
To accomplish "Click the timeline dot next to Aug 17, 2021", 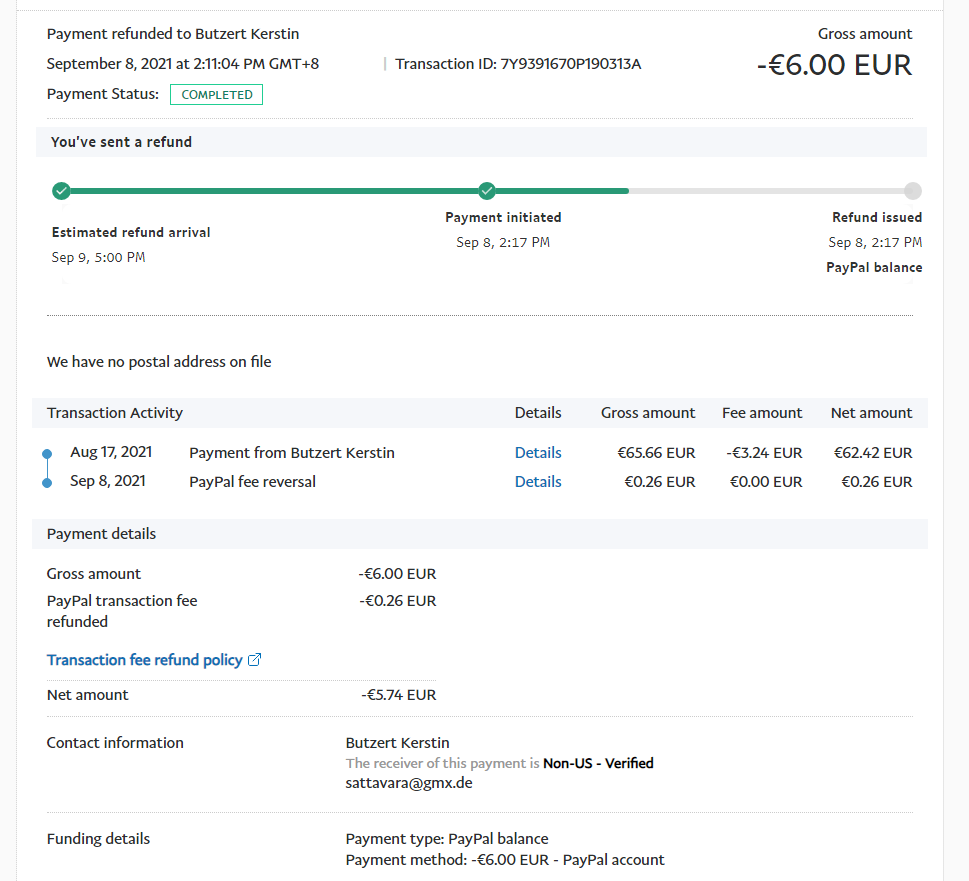I will tap(47, 454).
